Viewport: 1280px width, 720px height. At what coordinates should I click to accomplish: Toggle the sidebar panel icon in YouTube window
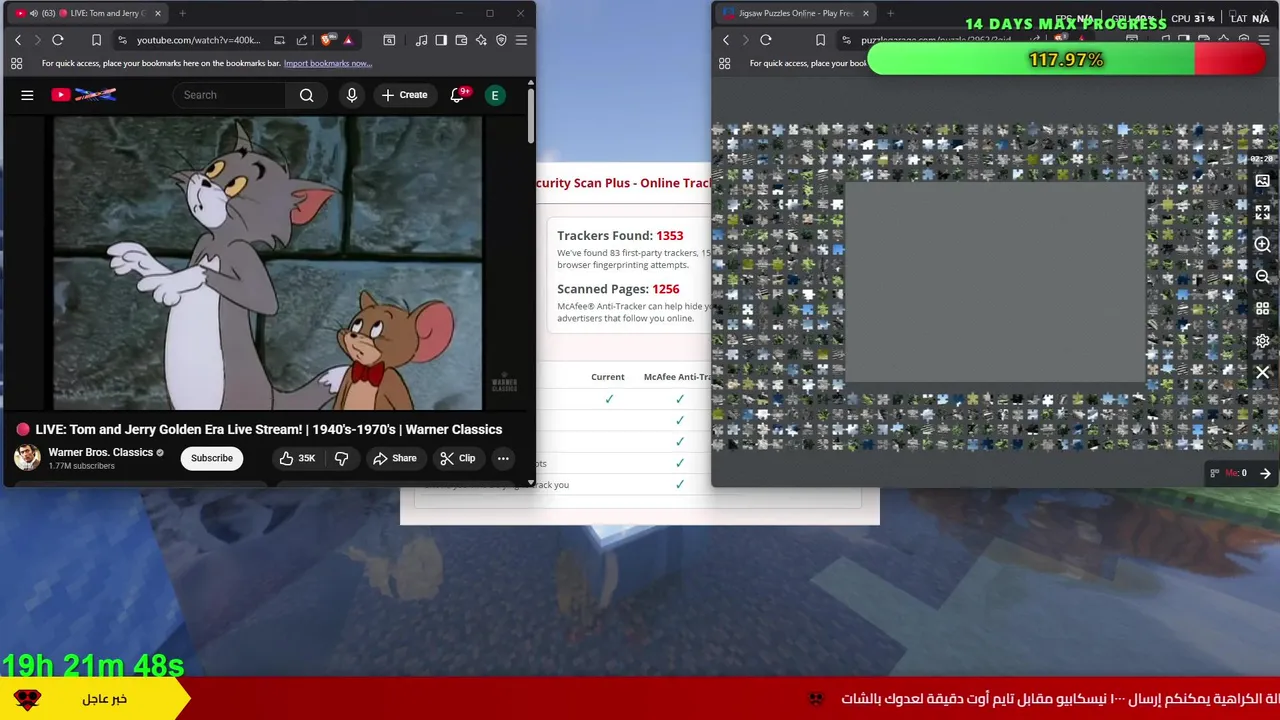pyautogui.click(x=441, y=40)
